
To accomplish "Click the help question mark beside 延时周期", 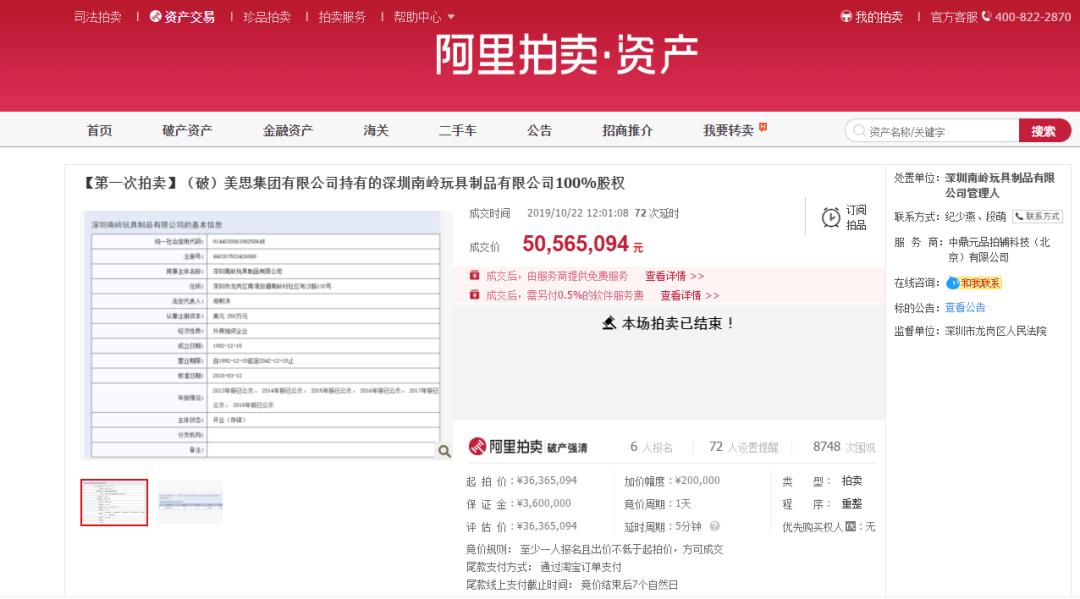I will (x=714, y=526).
